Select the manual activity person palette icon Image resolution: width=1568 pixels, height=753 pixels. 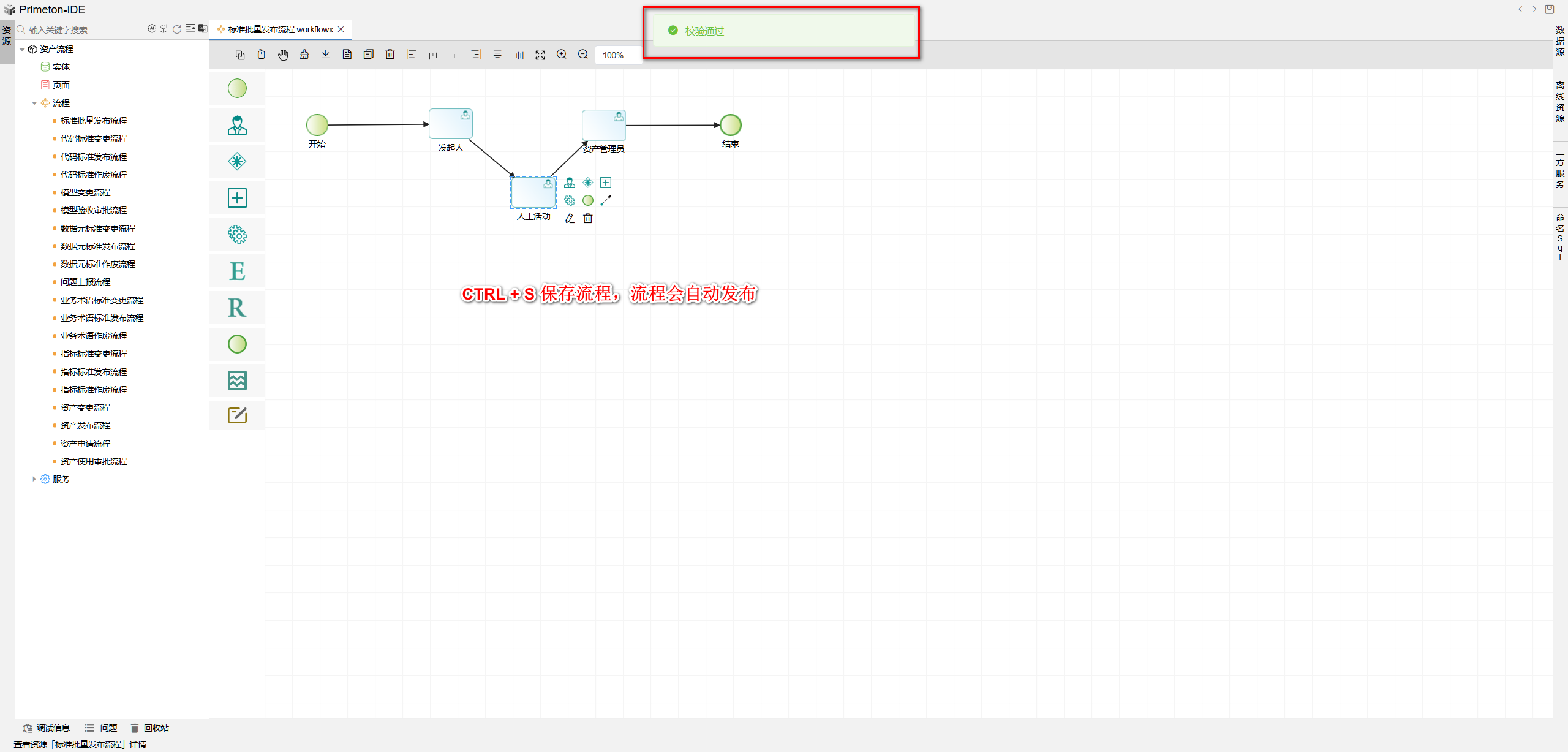coord(237,126)
